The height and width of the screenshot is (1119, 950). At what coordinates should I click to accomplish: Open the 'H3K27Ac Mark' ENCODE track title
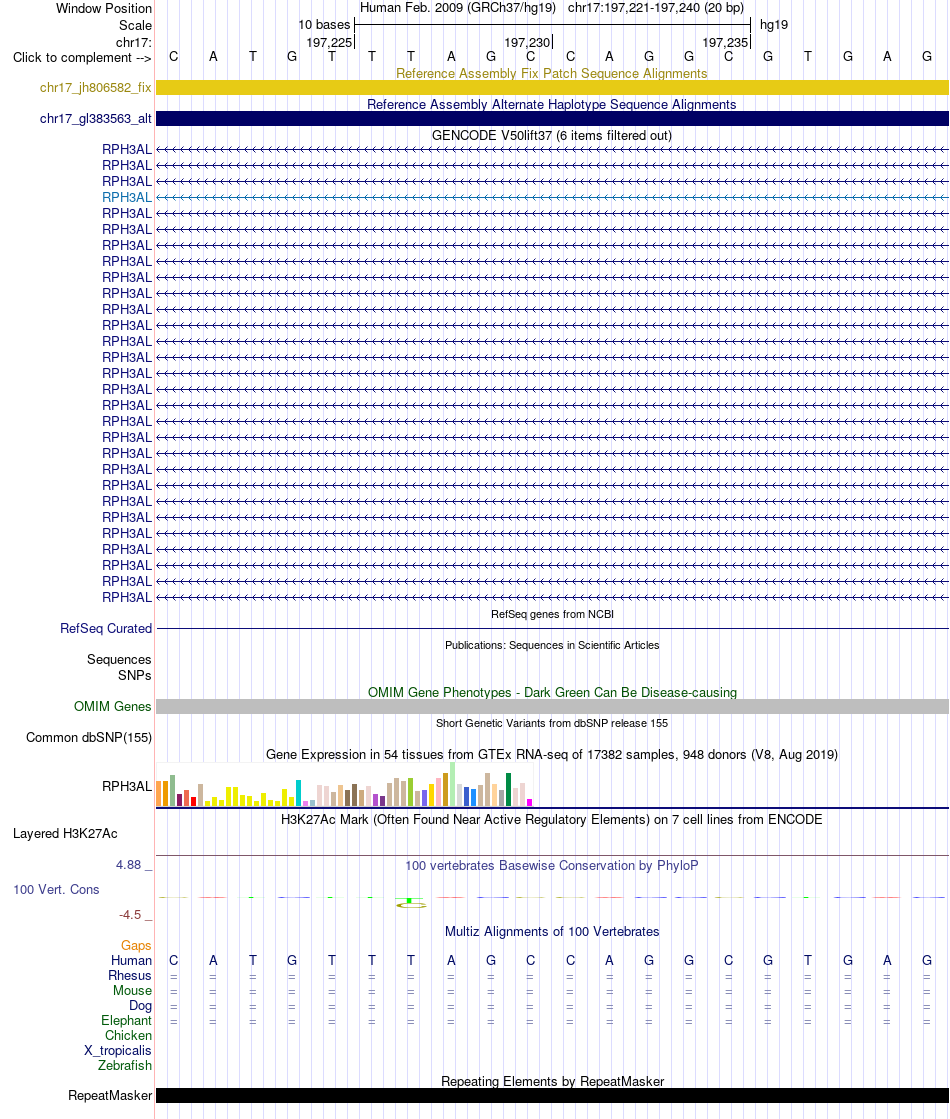[552, 819]
